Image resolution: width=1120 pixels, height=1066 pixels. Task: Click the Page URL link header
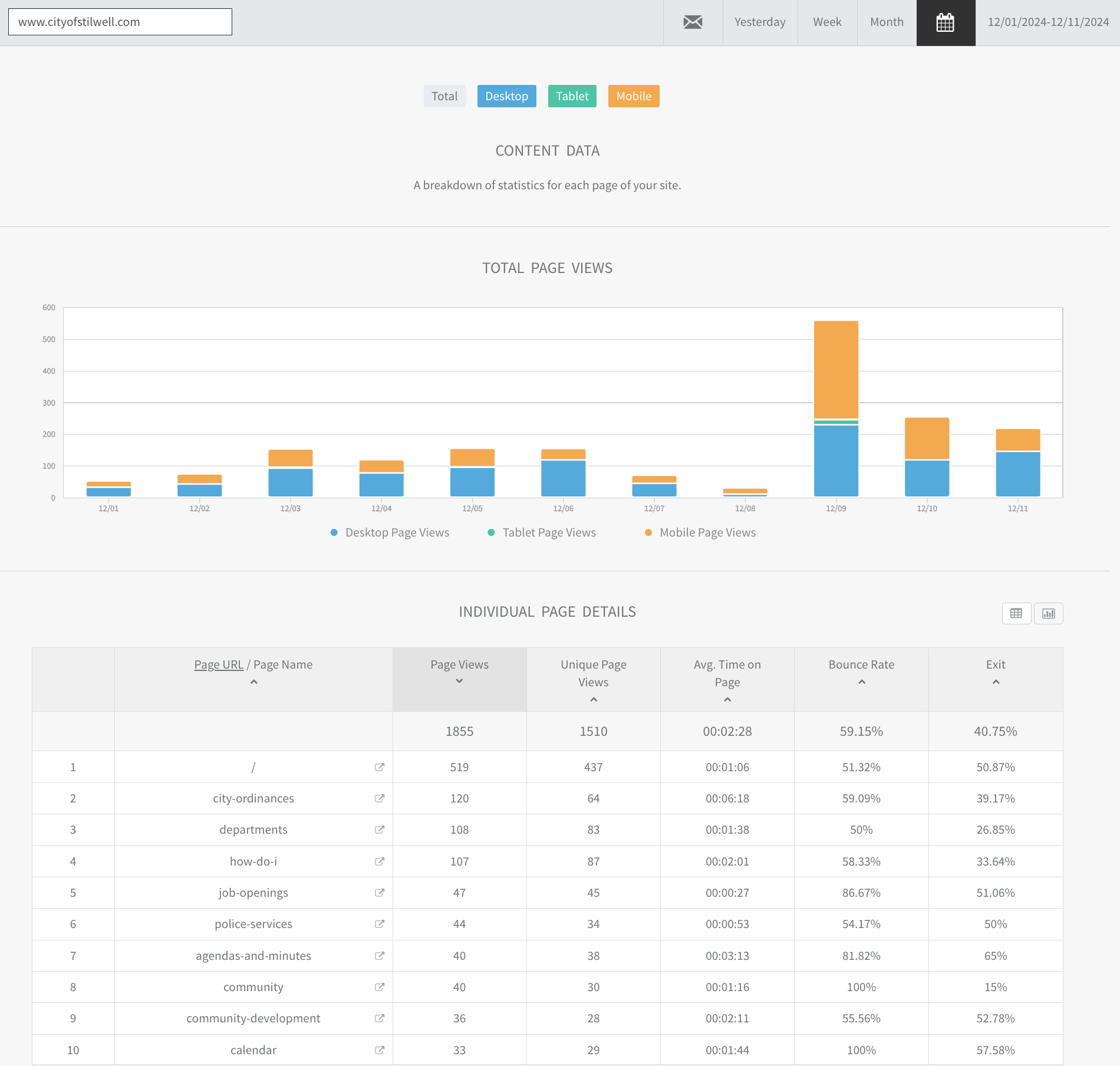219,664
